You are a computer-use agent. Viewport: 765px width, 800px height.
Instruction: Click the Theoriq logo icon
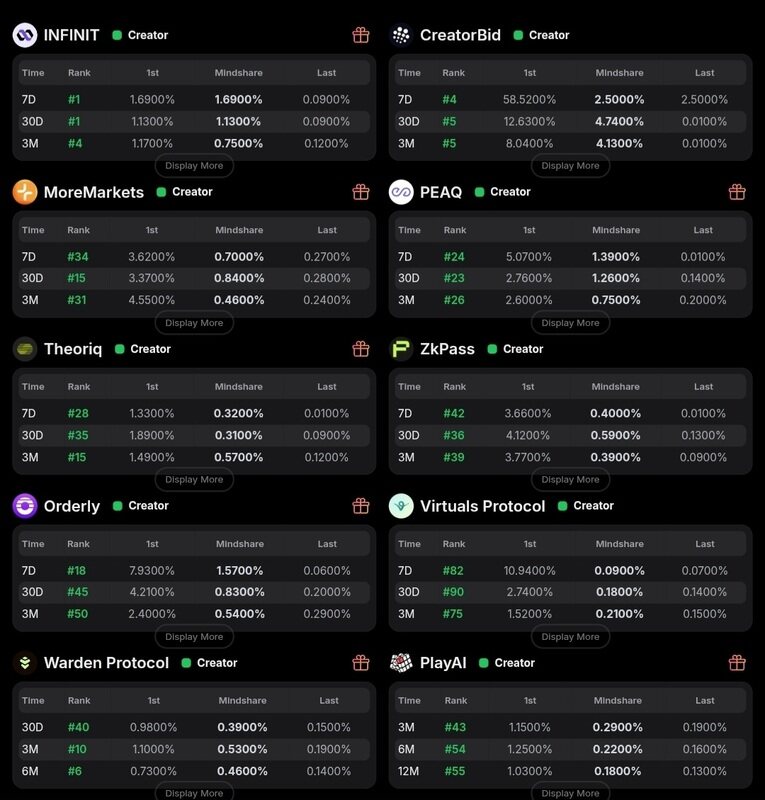click(25, 349)
